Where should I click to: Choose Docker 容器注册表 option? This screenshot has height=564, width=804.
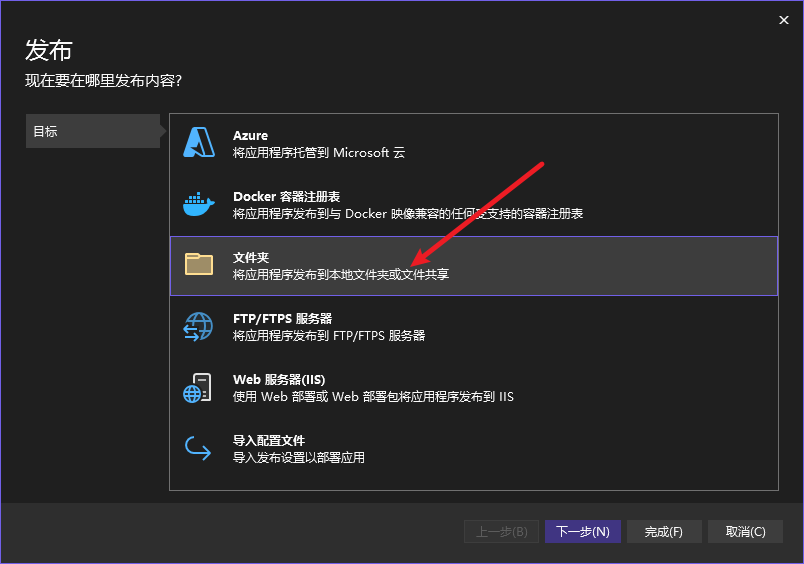tap(474, 205)
